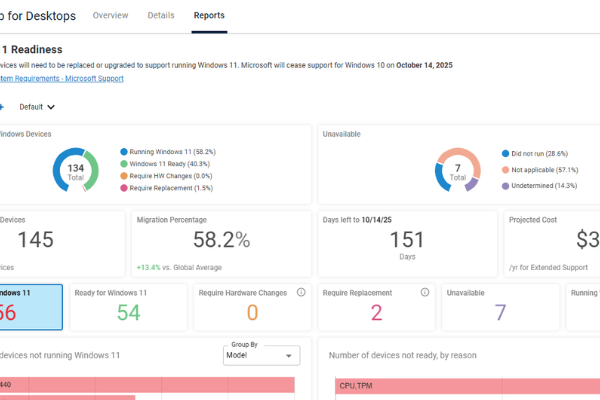This screenshot has height=400, width=600.
Task: Click the Require Replacement legend dot
Action: coord(124,188)
